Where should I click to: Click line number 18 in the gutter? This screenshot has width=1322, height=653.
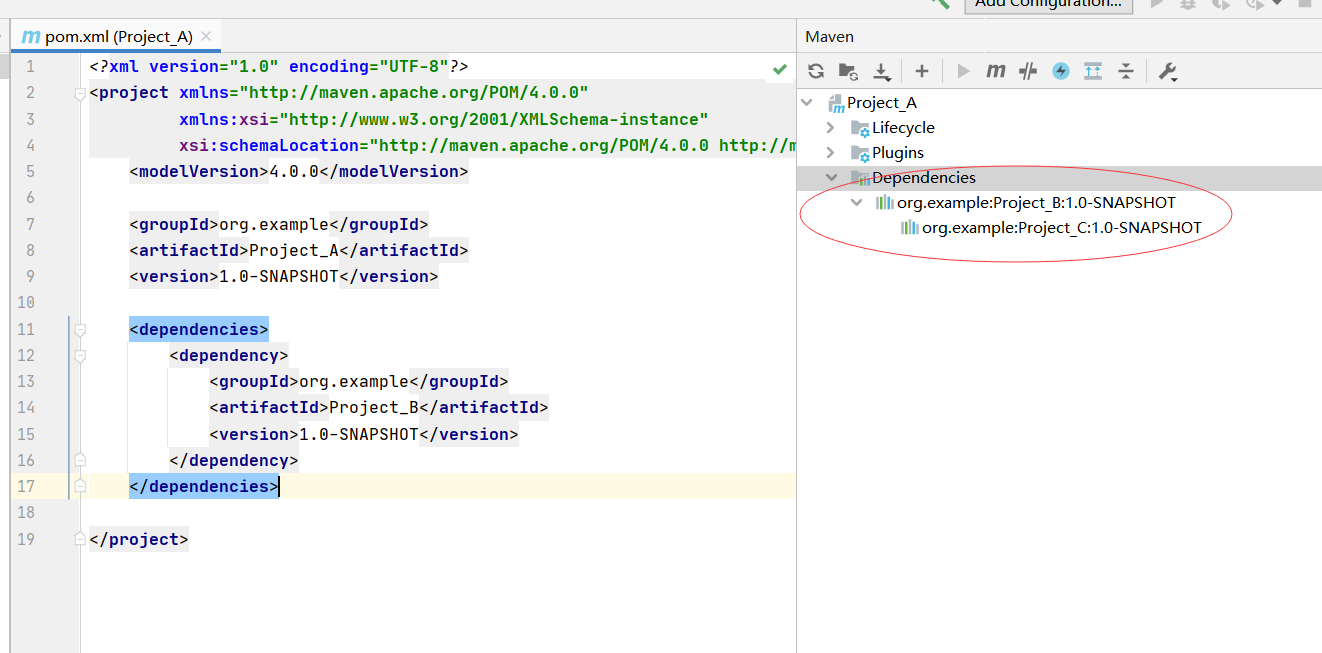click(26, 512)
